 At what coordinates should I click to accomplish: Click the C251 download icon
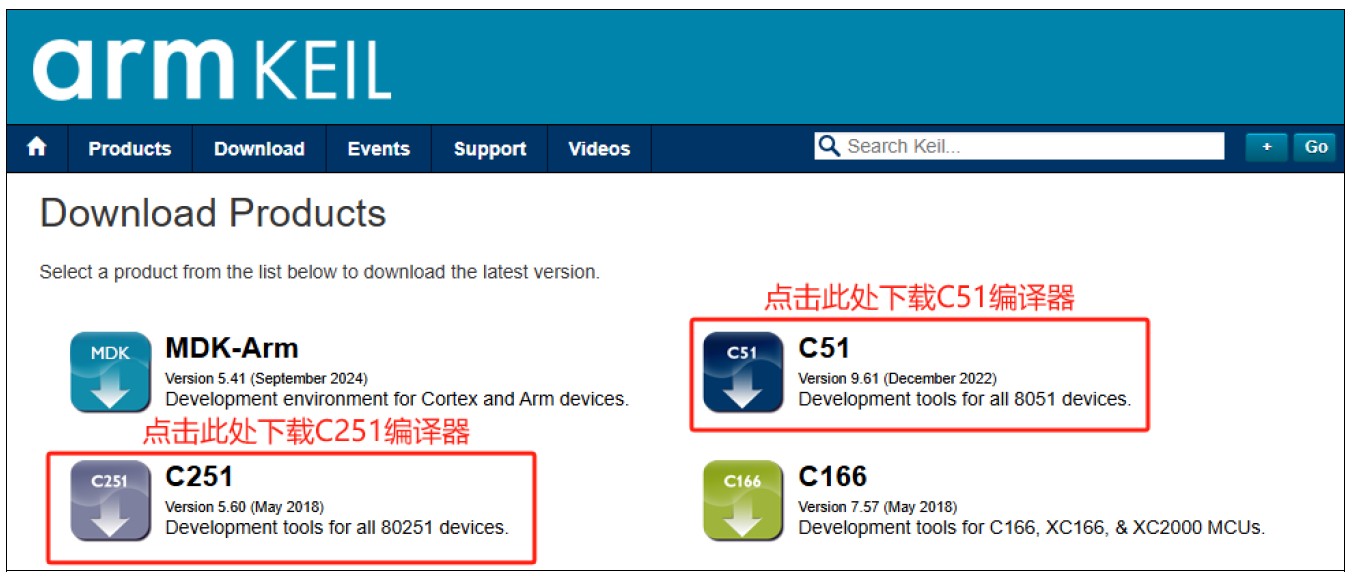(111, 500)
